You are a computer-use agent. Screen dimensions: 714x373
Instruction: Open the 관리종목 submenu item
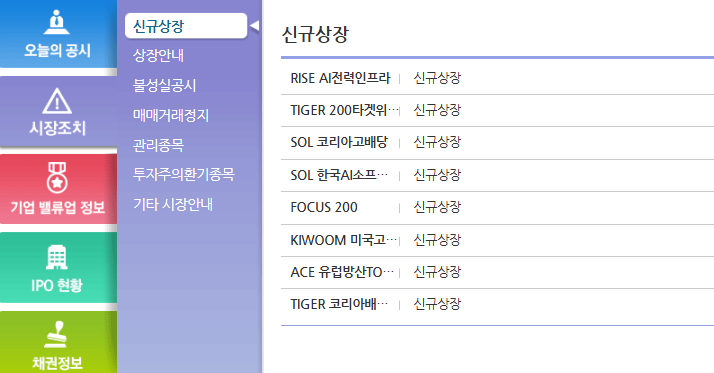tap(158, 145)
